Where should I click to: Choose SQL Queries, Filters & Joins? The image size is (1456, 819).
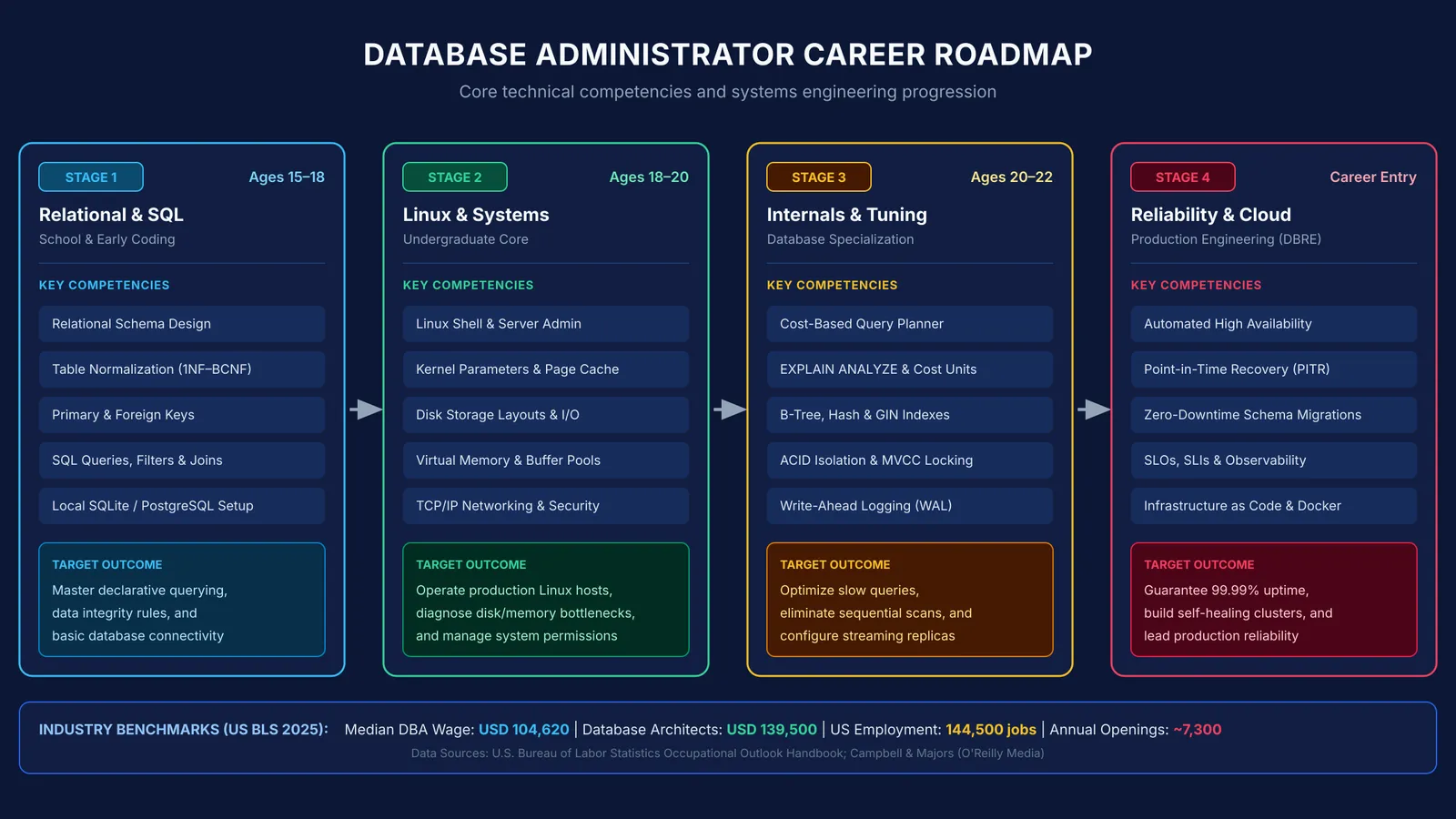tap(182, 460)
